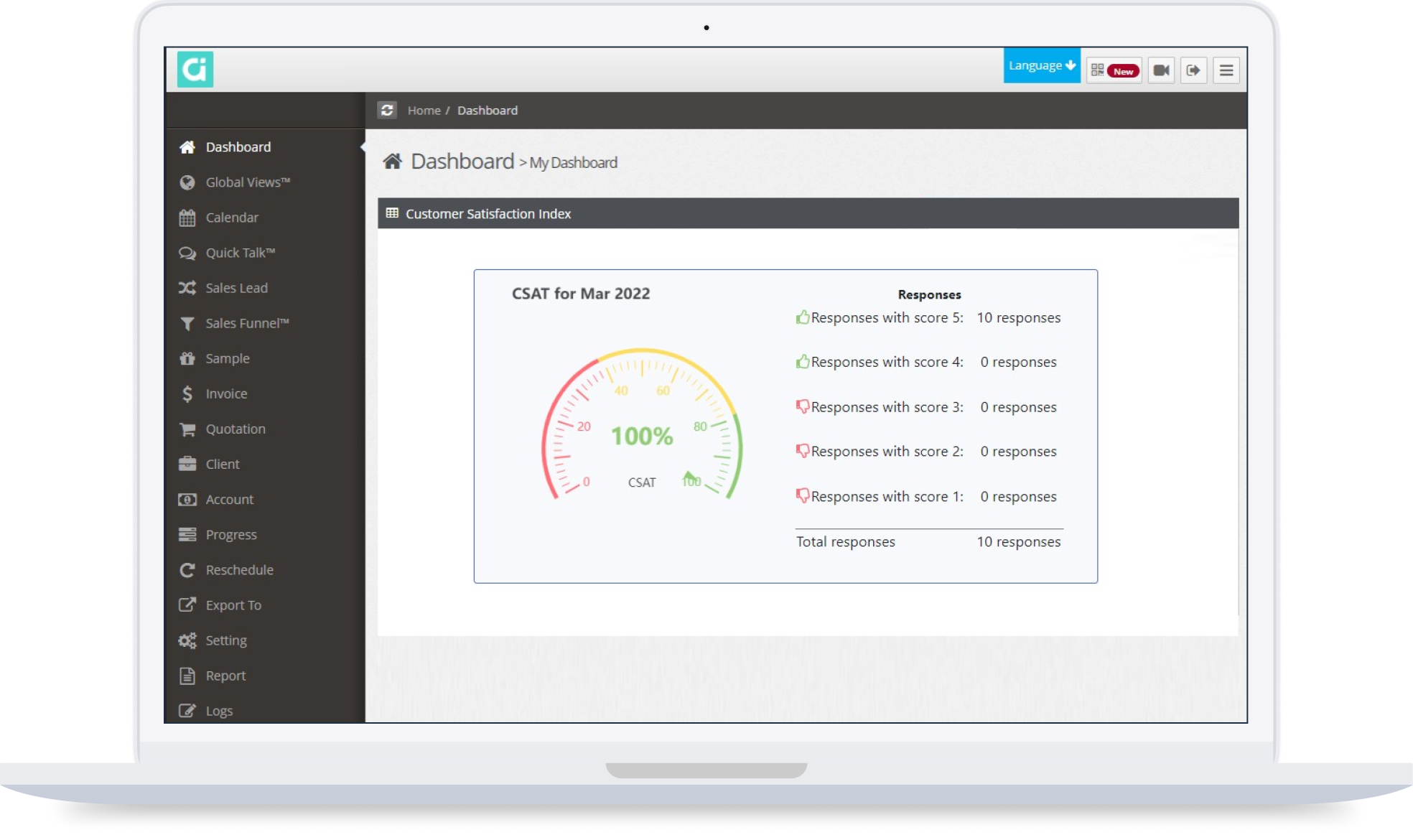The width and height of the screenshot is (1413, 840).
Task: Click the app logo in header
Action: pos(195,70)
